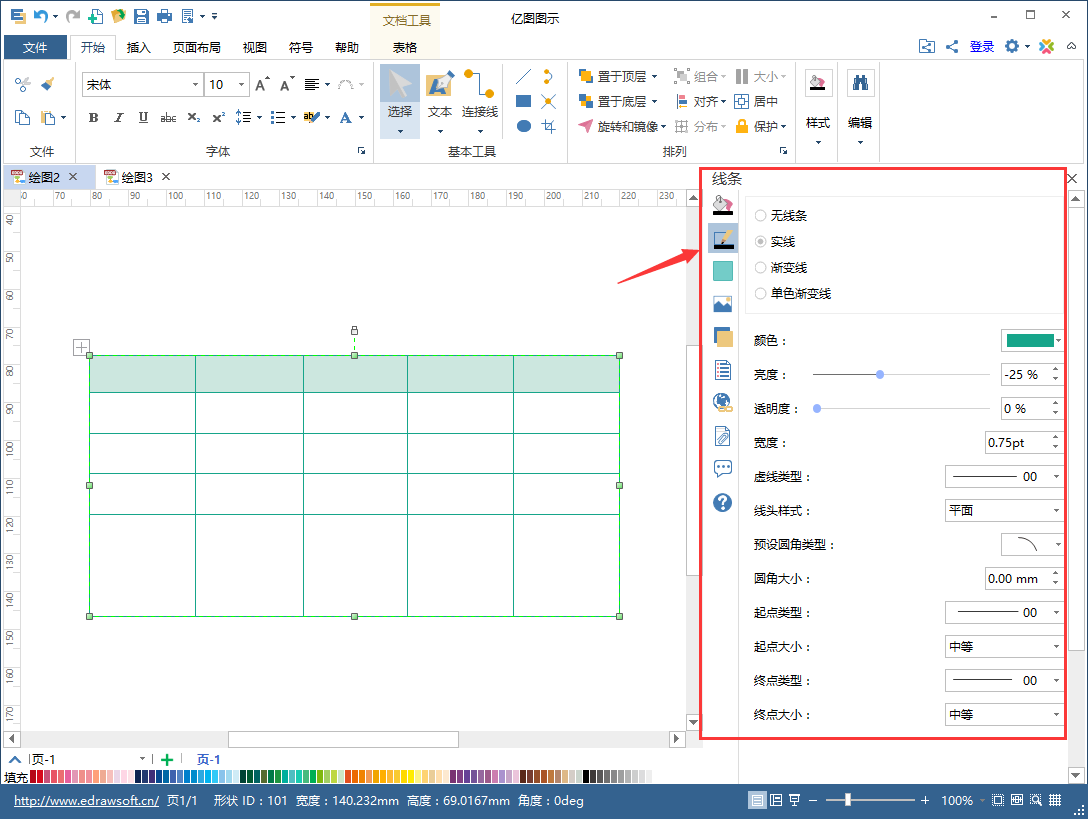The image size is (1088, 819).
Task: Switch to the 绘图3 document tab
Action: pos(137,178)
